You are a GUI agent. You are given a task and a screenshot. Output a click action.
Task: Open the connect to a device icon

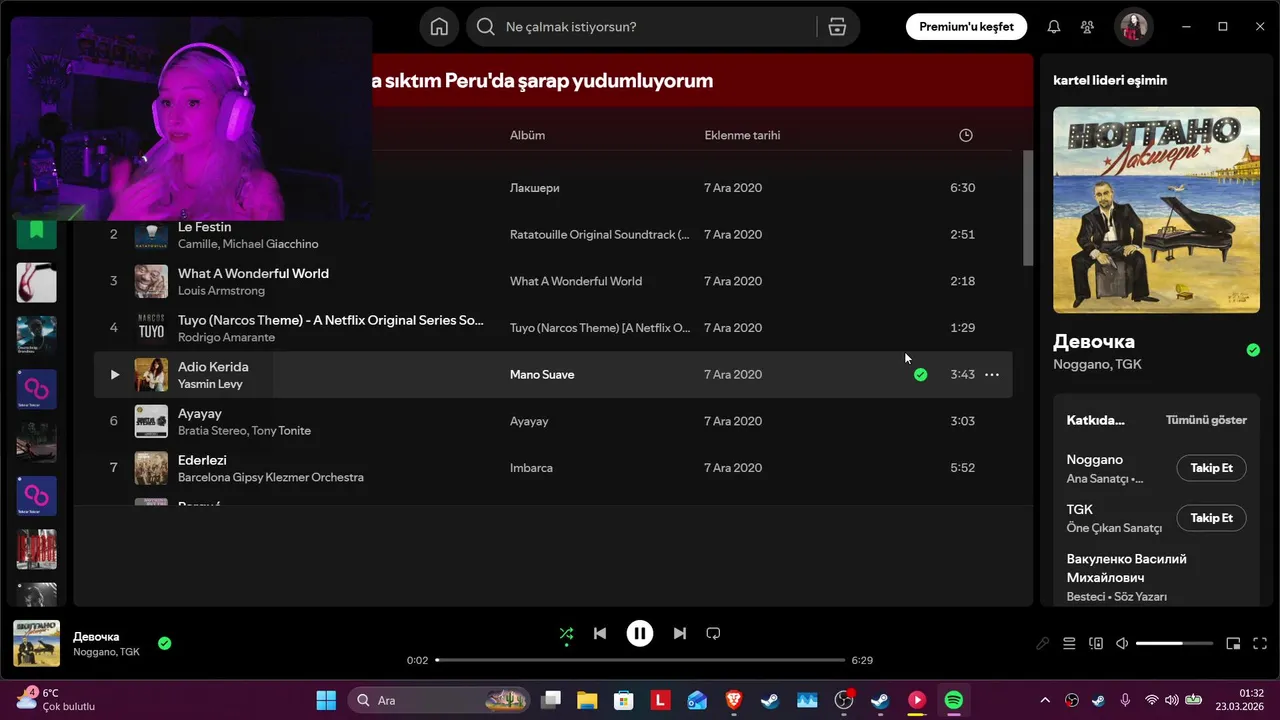(x=1095, y=644)
